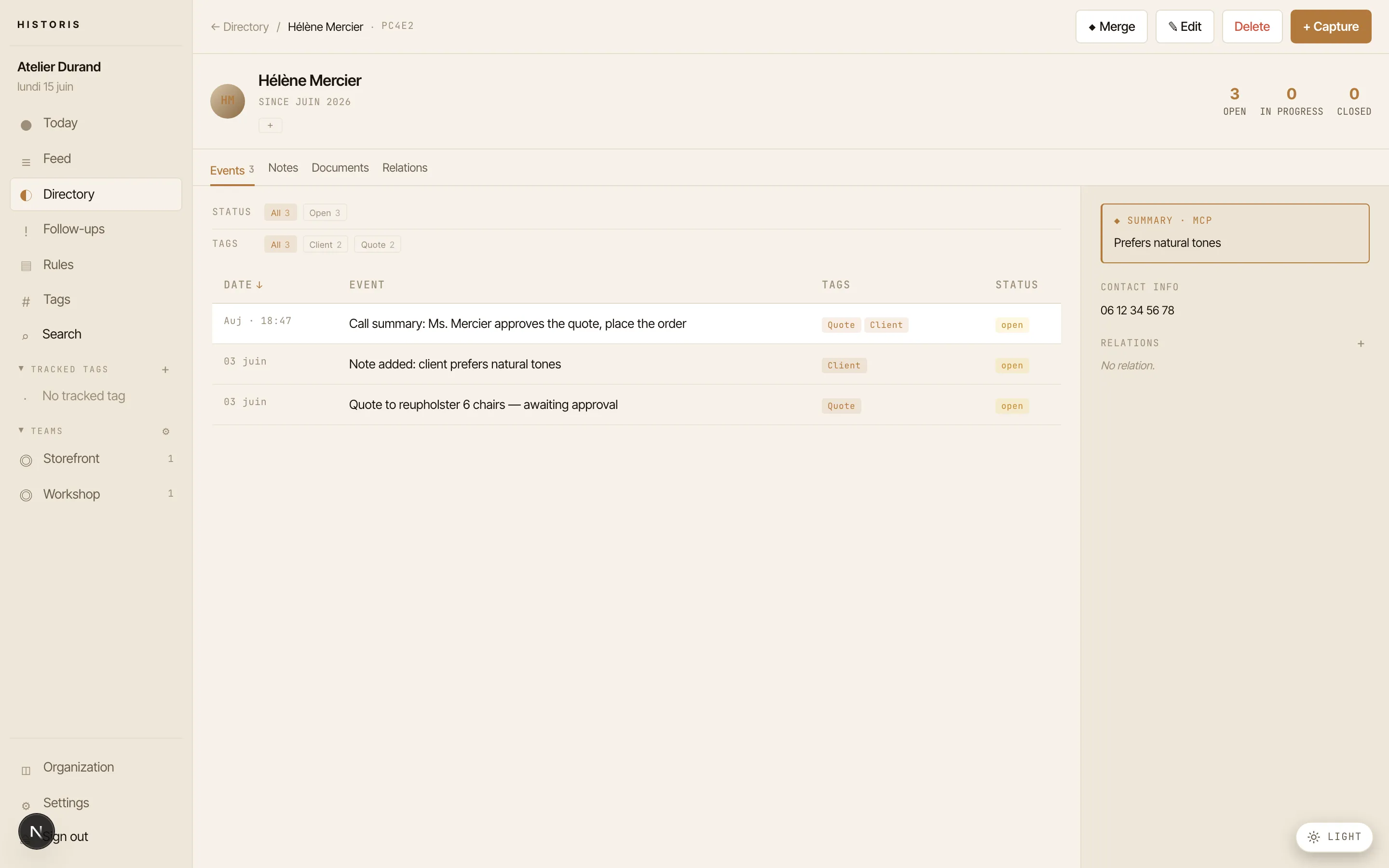The image size is (1389, 868).
Task: Switch to the Events tab
Action: coord(232,171)
